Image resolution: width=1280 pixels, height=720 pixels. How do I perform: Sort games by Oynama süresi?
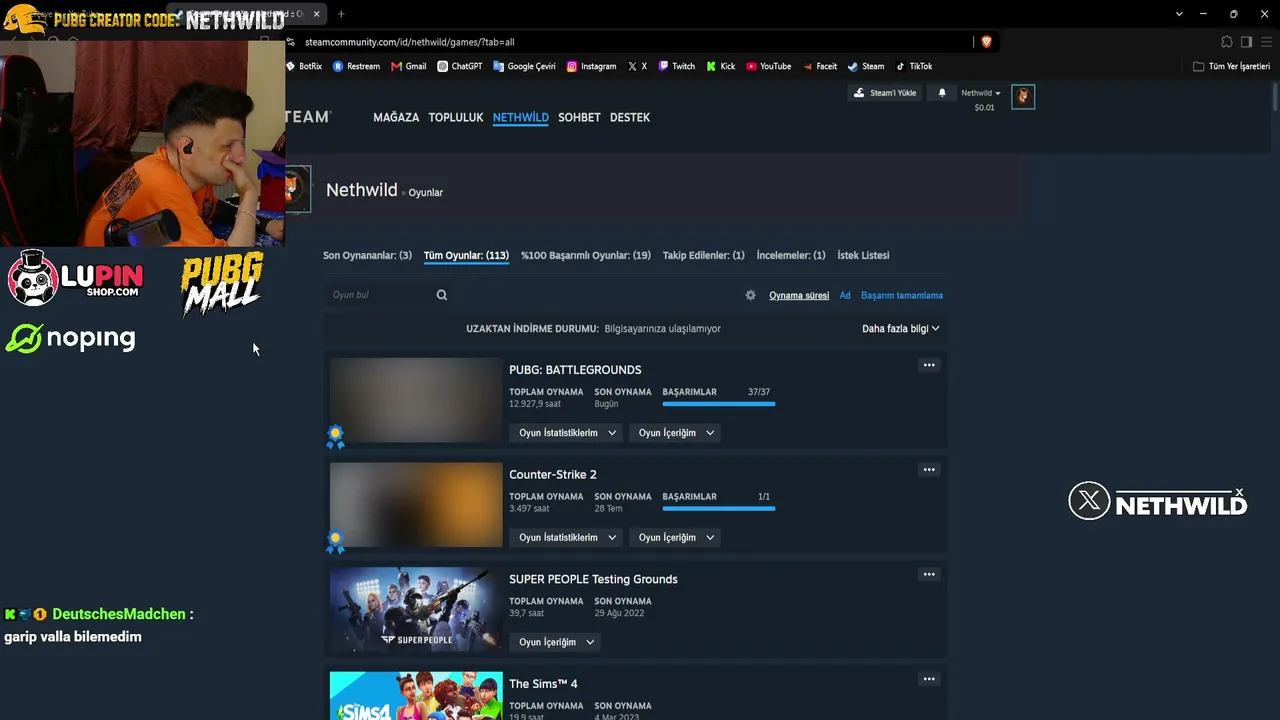[x=799, y=295]
